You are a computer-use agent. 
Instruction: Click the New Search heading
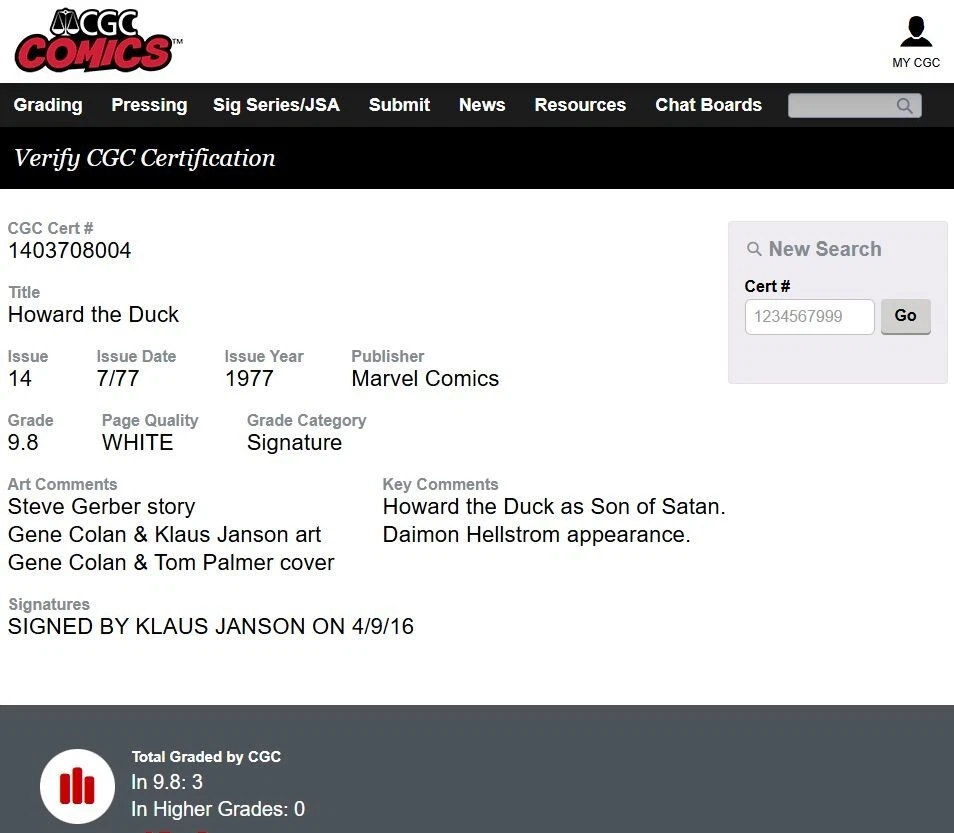825,249
